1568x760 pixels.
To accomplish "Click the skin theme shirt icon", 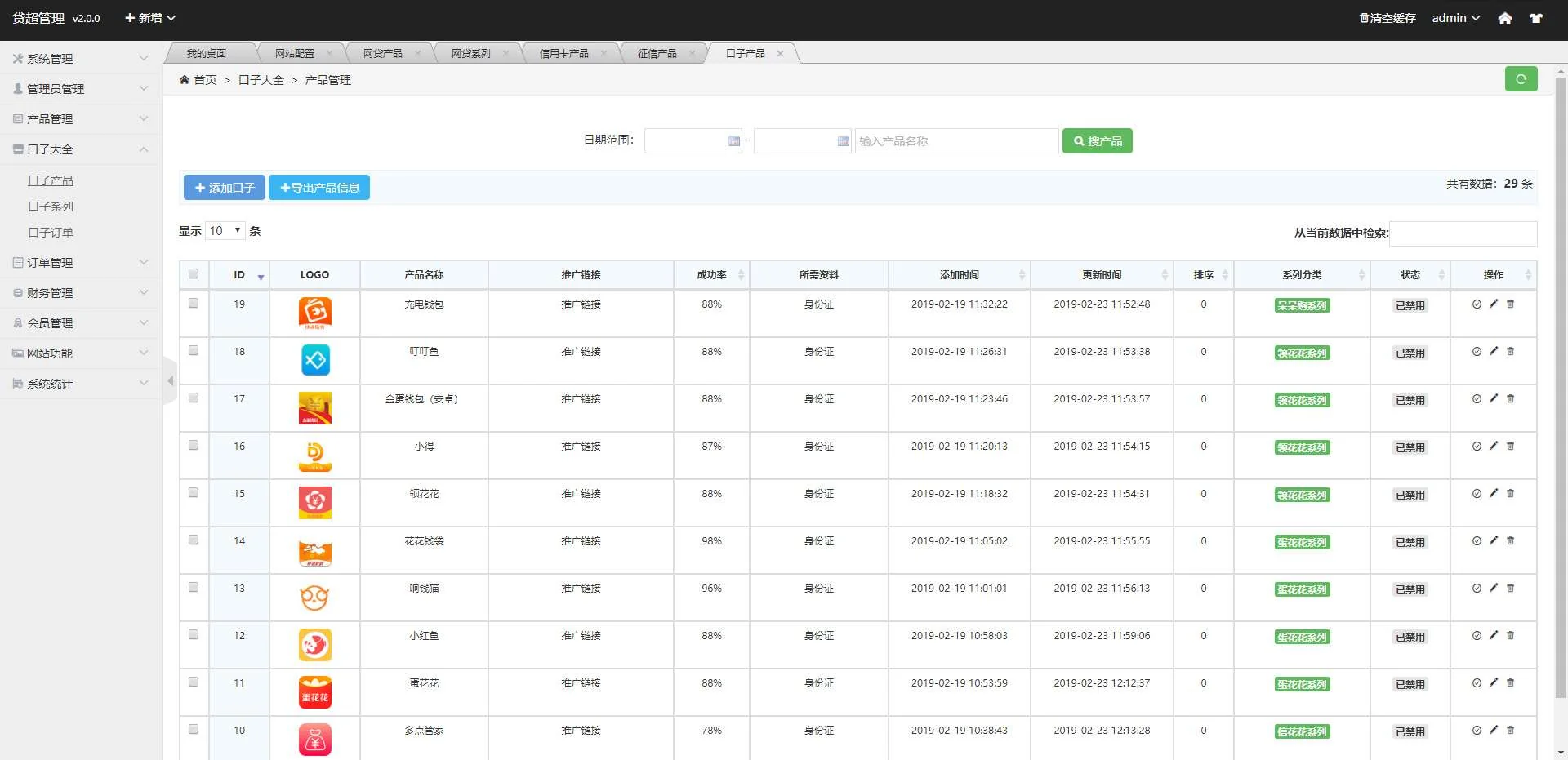I will (1536, 18).
